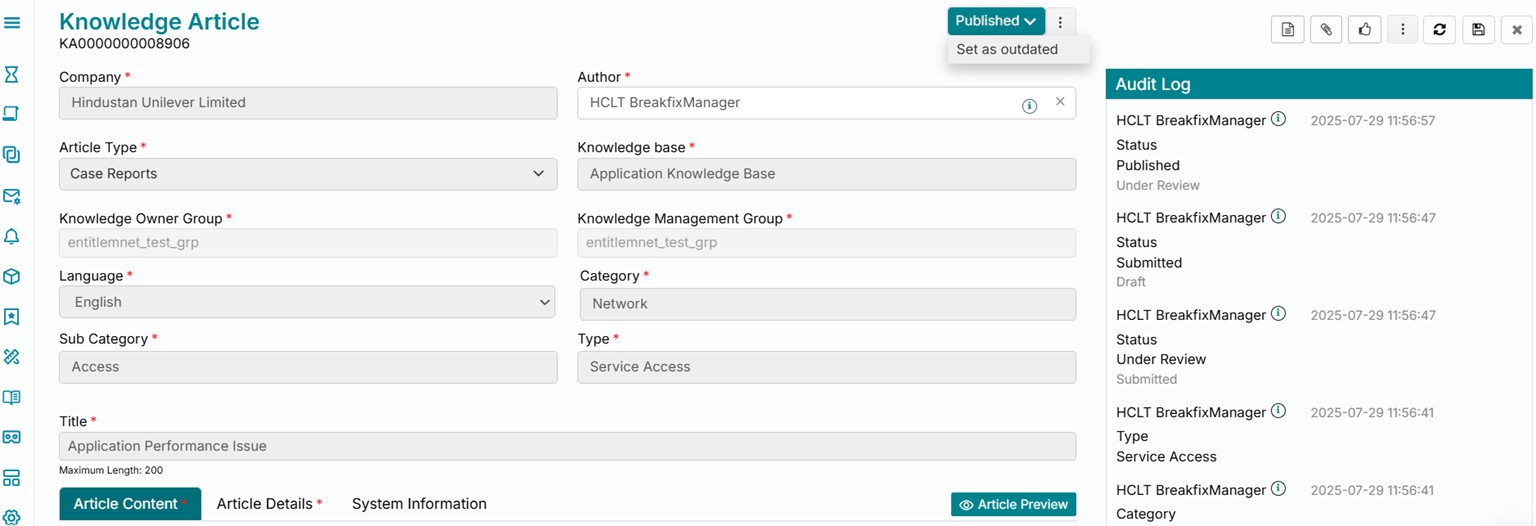Click the Article Preview button
The width and height of the screenshot is (1536, 526).
click(1013, 504)
